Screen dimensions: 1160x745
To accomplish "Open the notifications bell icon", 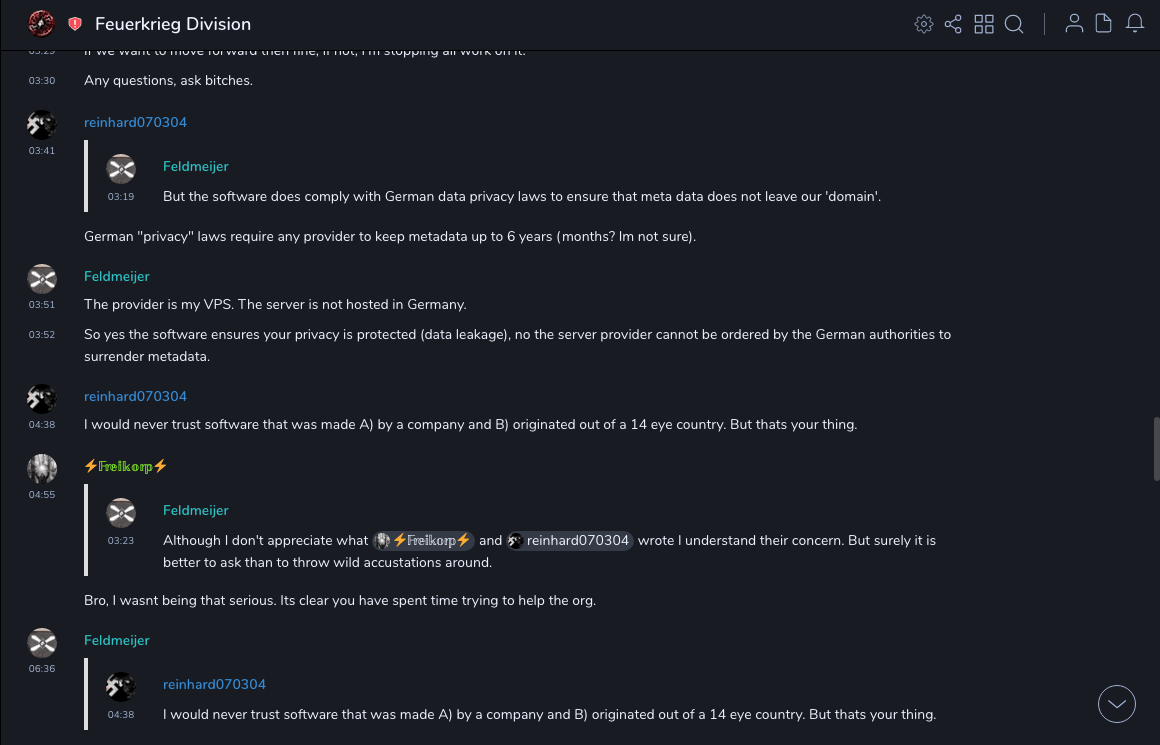I will tap(1135, 24).
